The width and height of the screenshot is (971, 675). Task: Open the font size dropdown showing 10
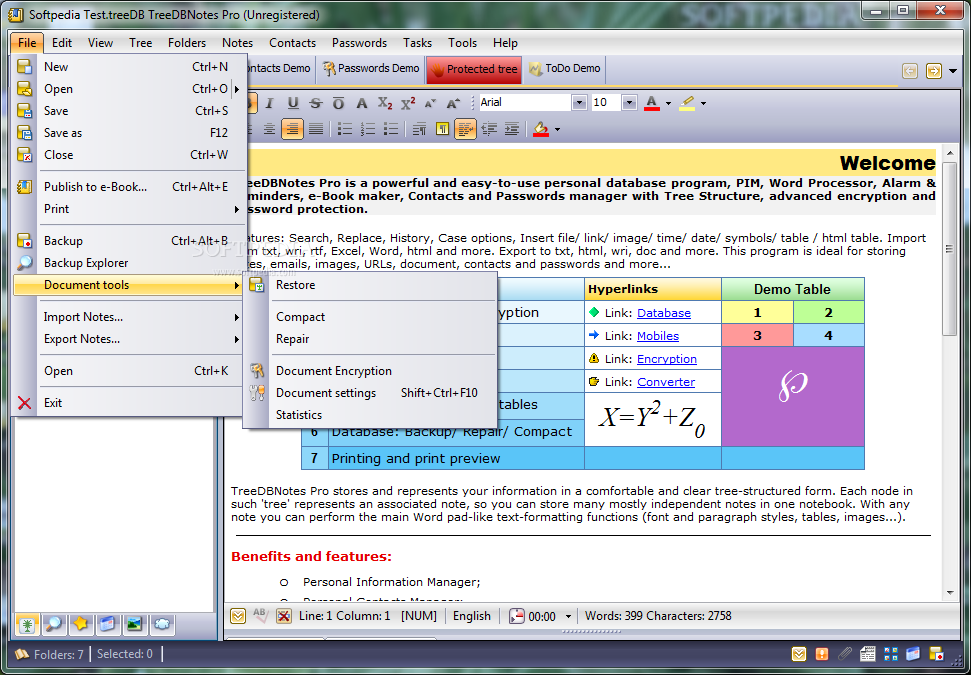coord(629,103)
